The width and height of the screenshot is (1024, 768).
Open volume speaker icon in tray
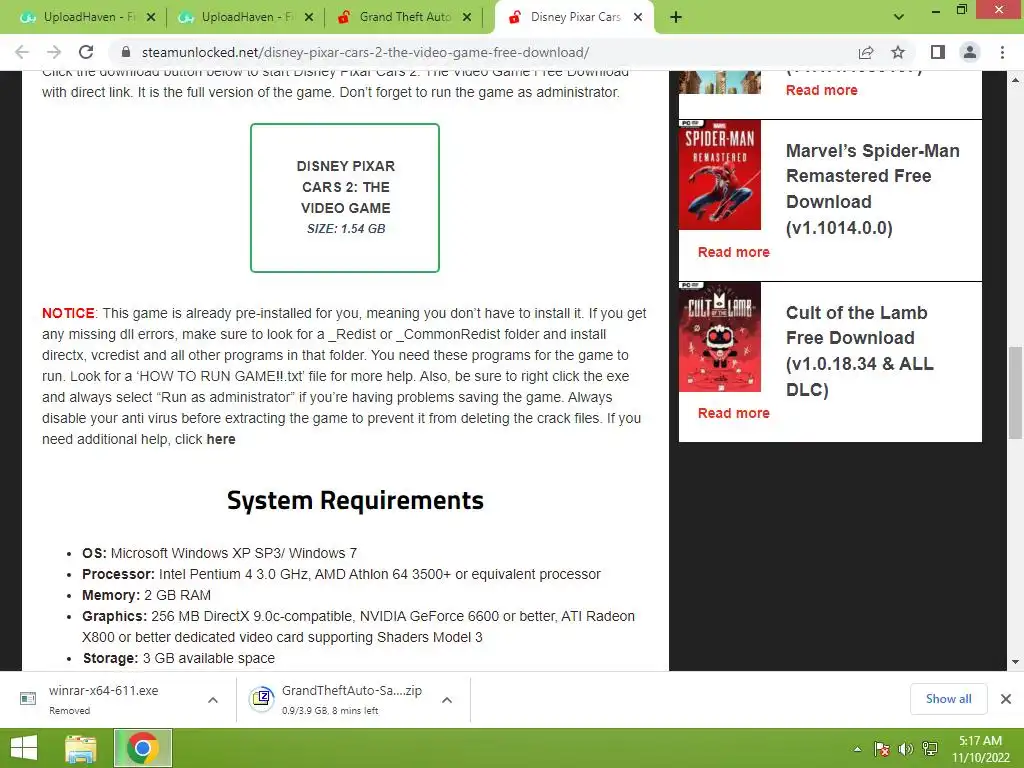tap(905, 749)
